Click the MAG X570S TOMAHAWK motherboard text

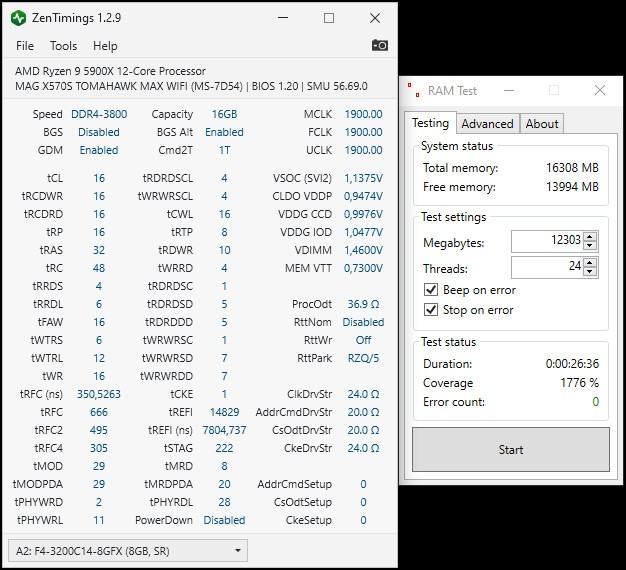coord(191,86)
